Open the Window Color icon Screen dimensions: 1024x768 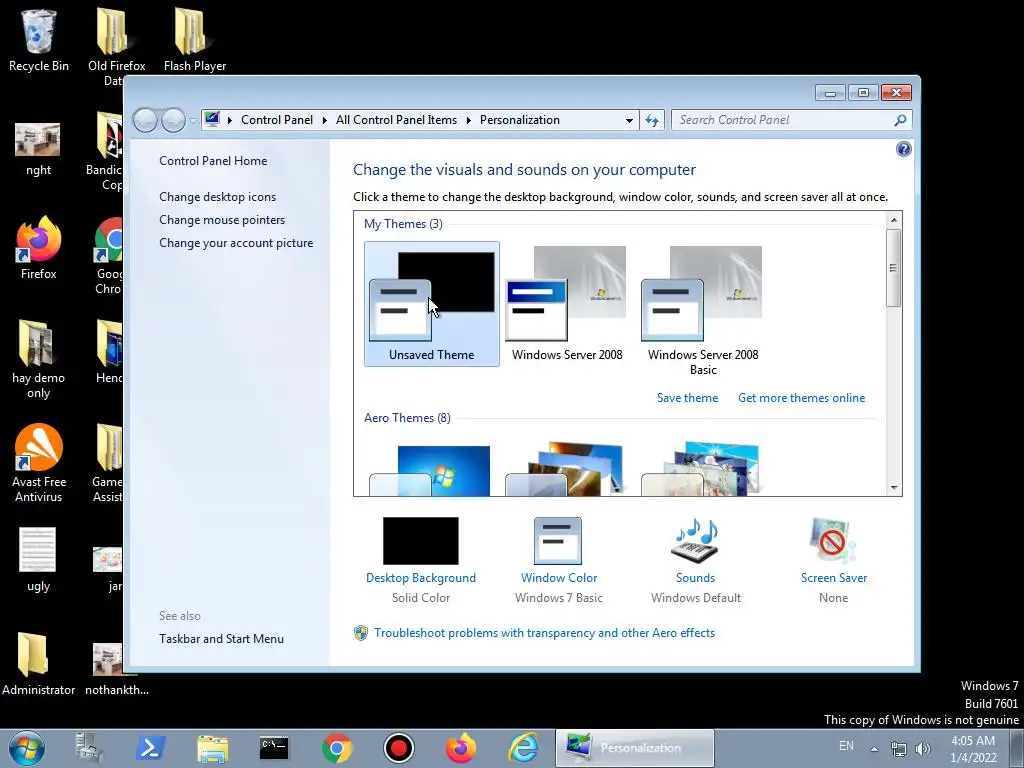pos(558,541)
